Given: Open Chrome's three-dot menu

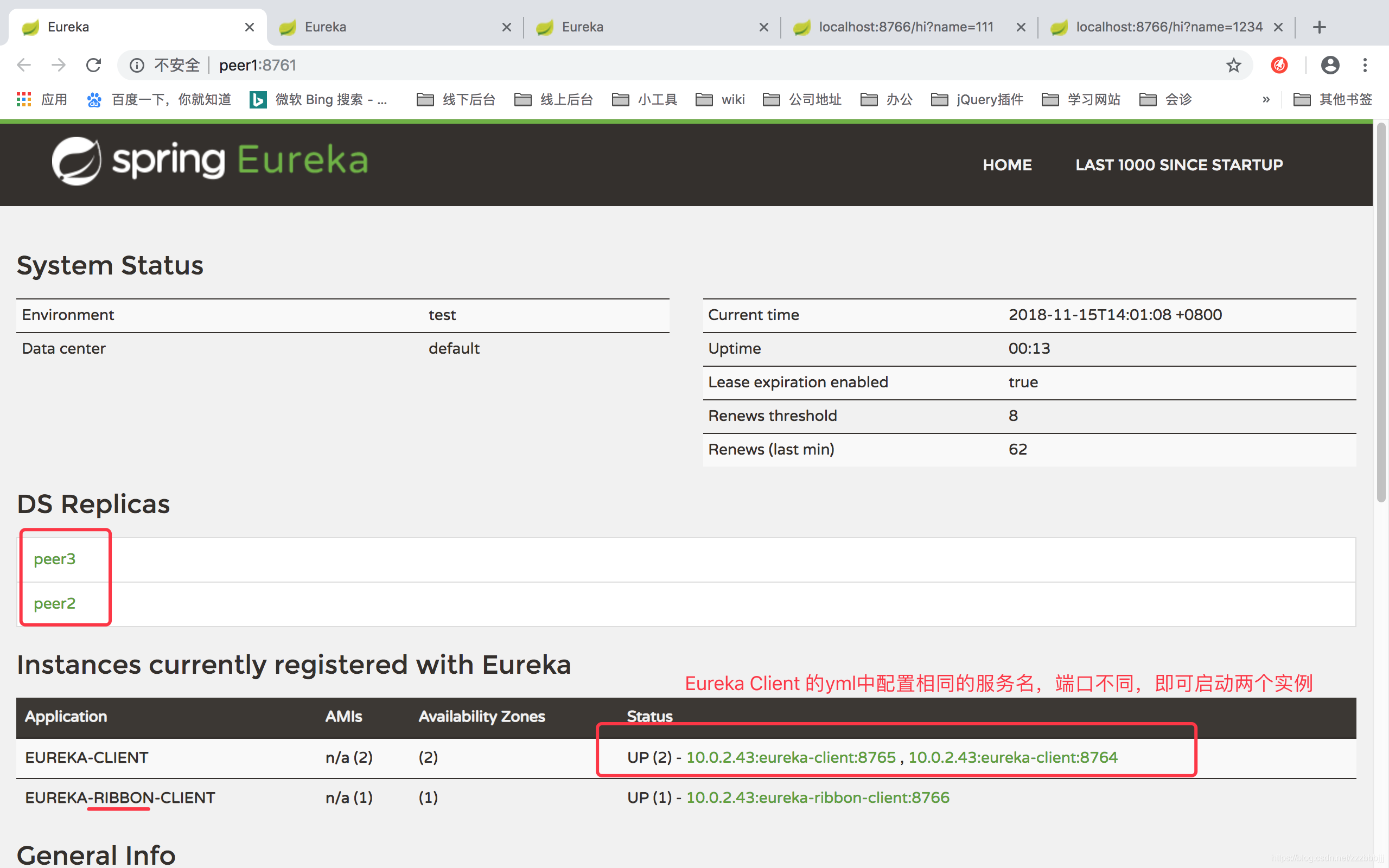Looking at the screenshot, I should (x=1365, y=66).
